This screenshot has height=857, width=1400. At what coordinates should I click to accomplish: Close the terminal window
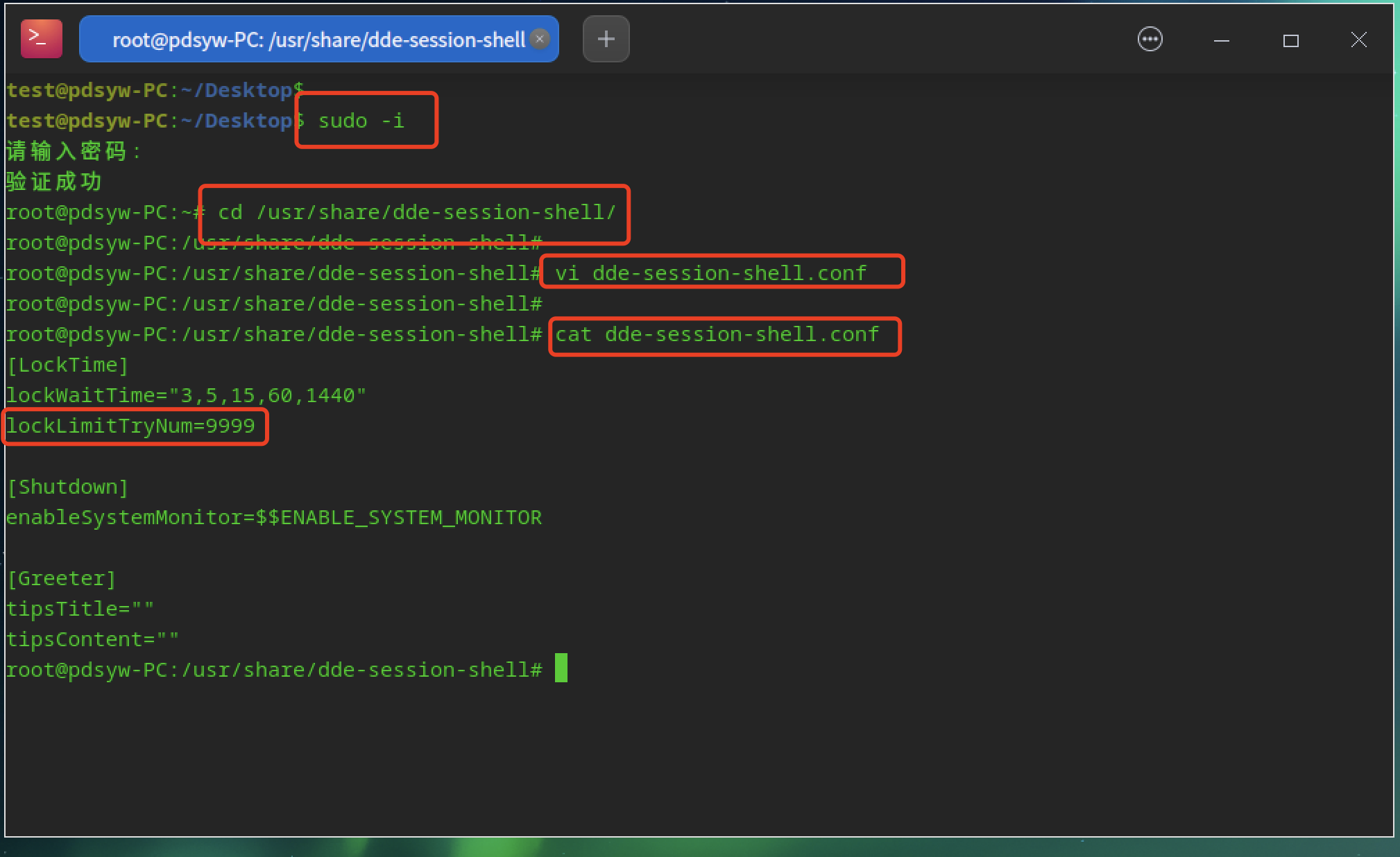(1358, 40)
